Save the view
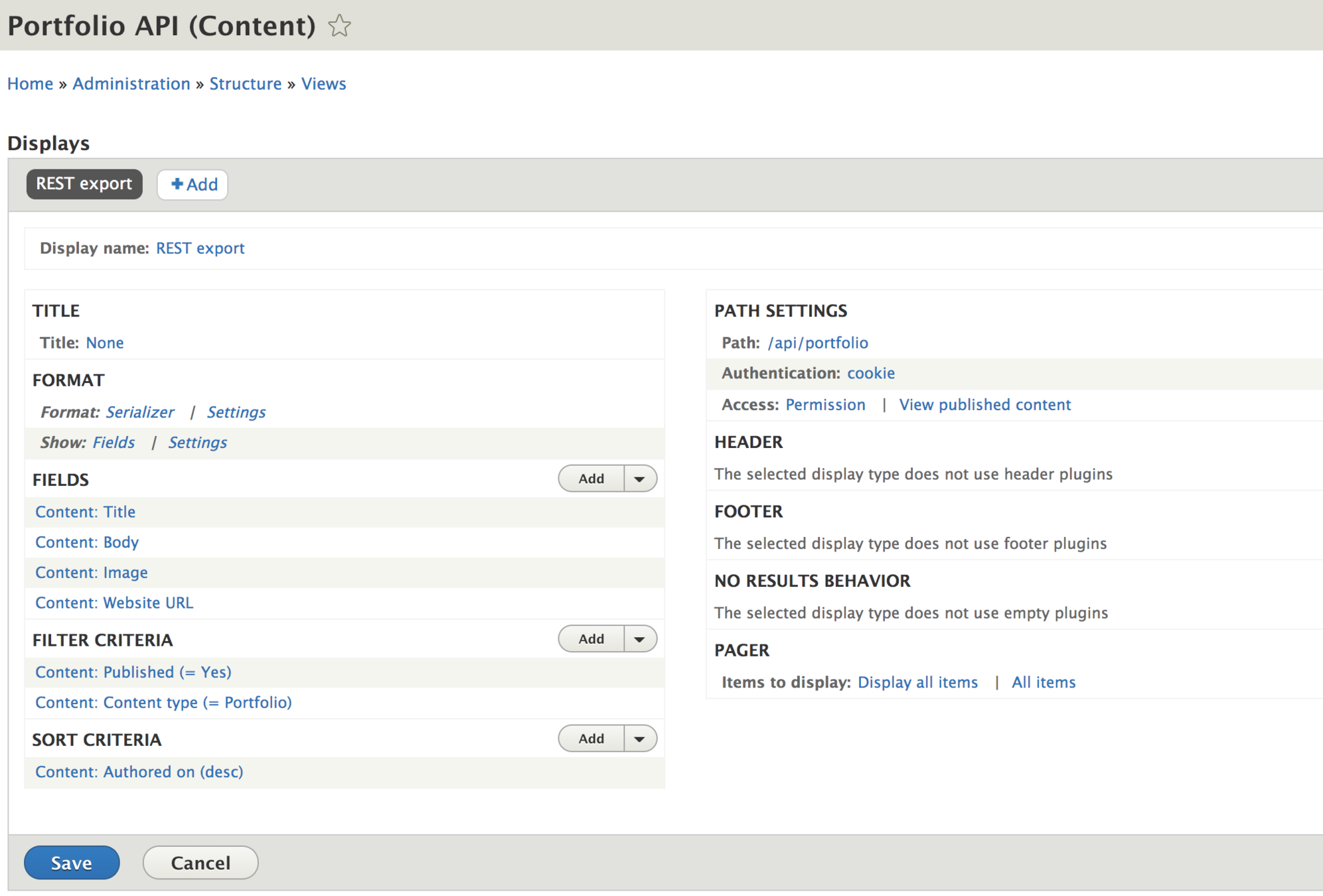1323x896 pixels. pos(72,862)
